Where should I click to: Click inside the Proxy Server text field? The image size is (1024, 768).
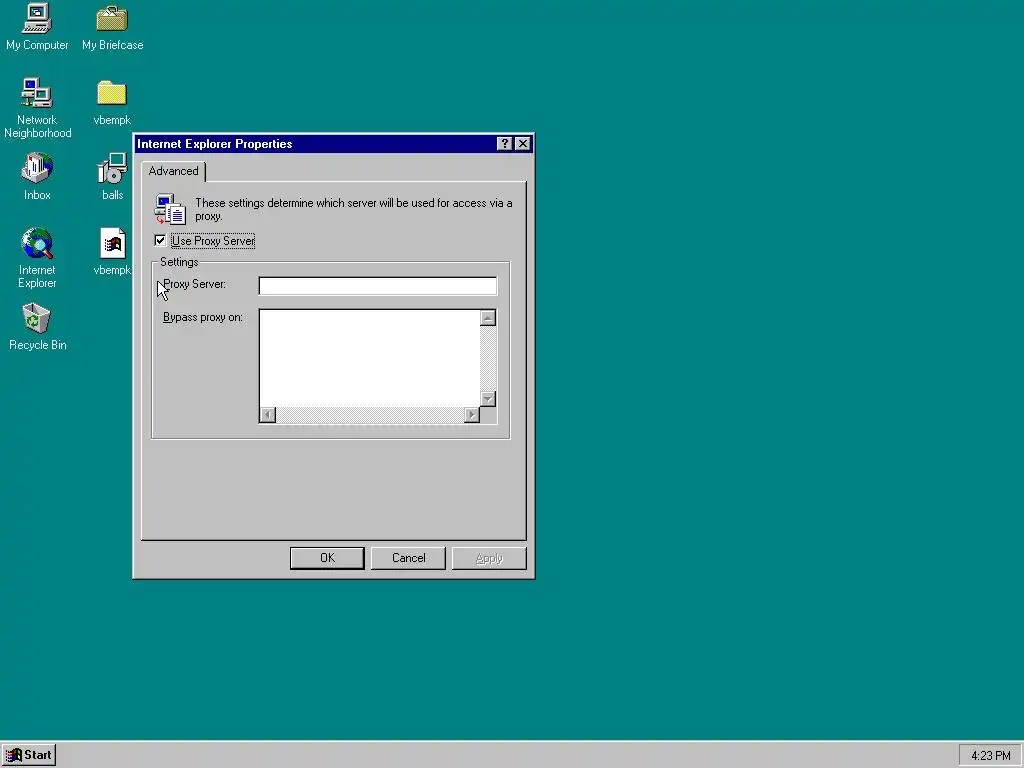click(x=377, y=286)
